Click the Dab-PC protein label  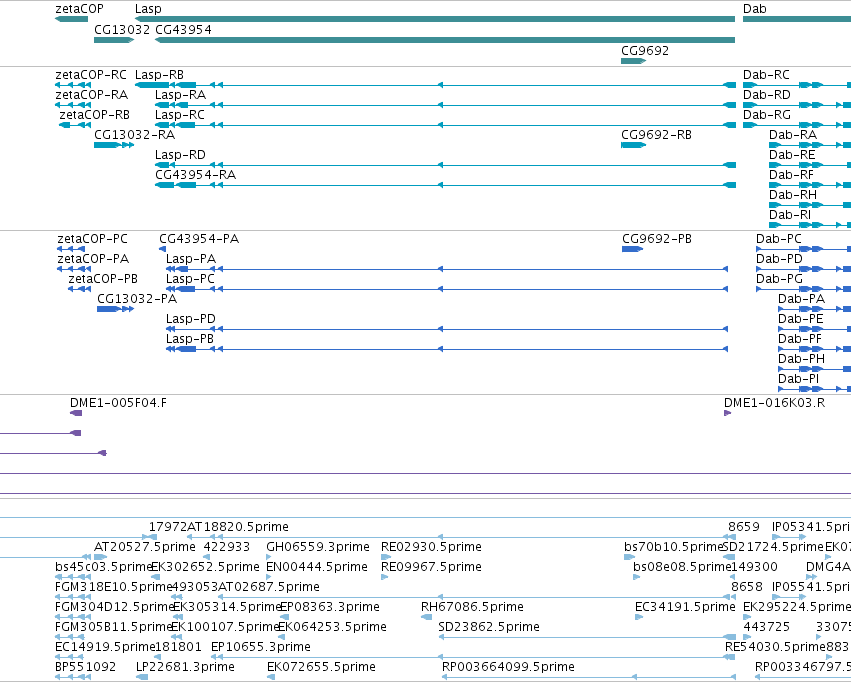778,239
